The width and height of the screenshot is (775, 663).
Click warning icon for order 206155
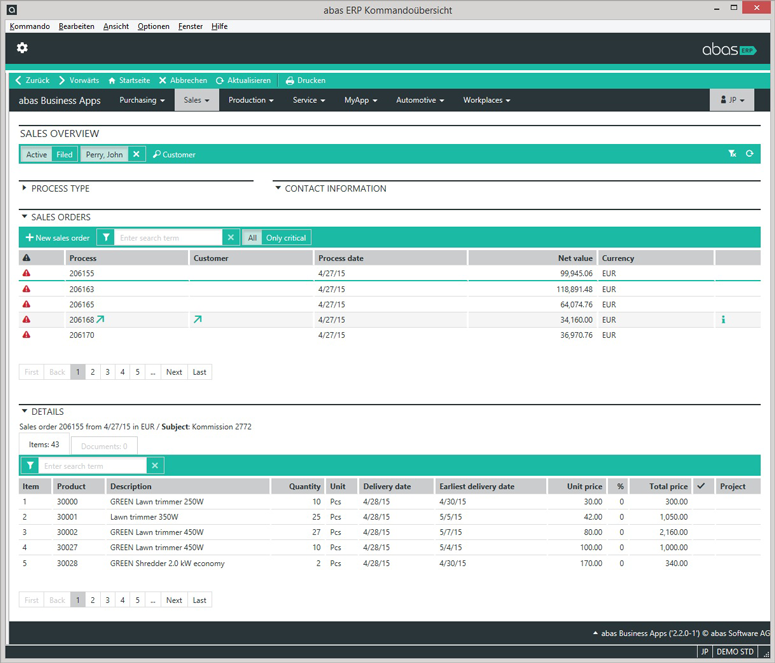point(27,273)
